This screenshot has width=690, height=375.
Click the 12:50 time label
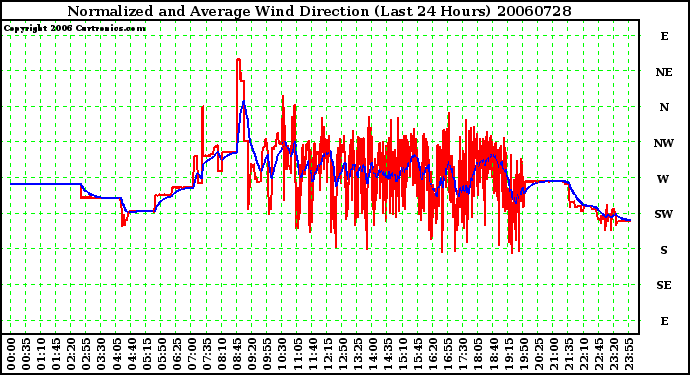[342, 354]
